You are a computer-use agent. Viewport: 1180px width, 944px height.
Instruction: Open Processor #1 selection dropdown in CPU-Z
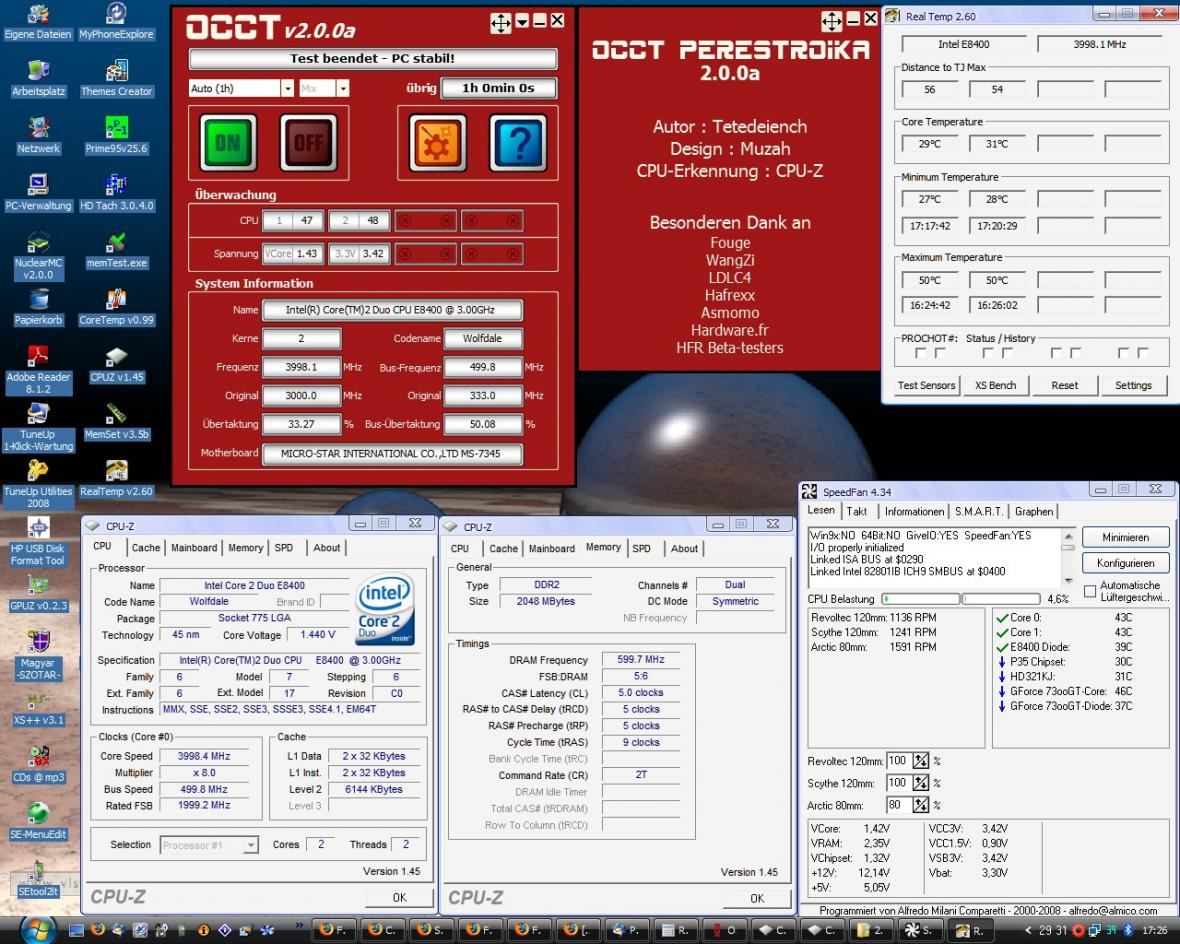tap(251, 845)
